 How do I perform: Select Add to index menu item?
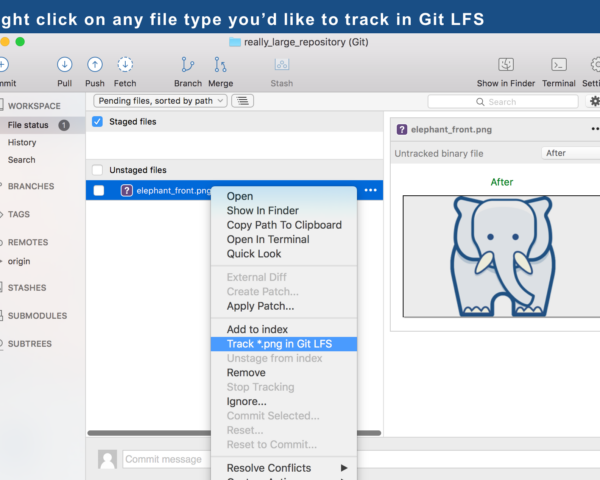[x=257, y=330]
